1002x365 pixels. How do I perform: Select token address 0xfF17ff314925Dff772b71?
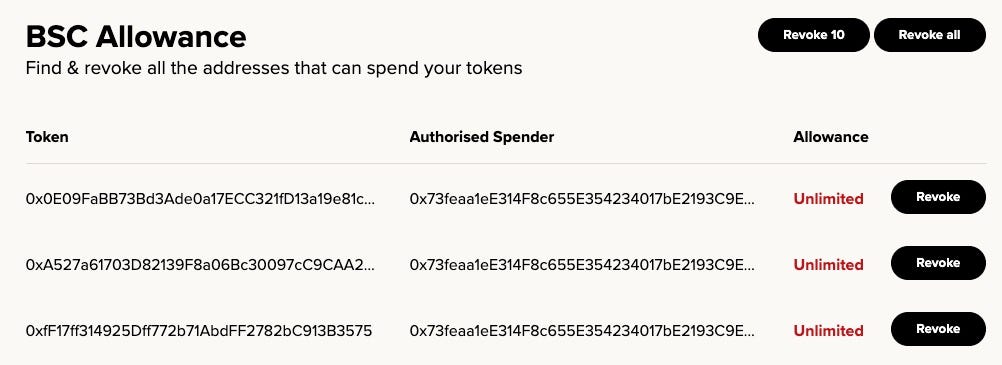click(199, 330)
